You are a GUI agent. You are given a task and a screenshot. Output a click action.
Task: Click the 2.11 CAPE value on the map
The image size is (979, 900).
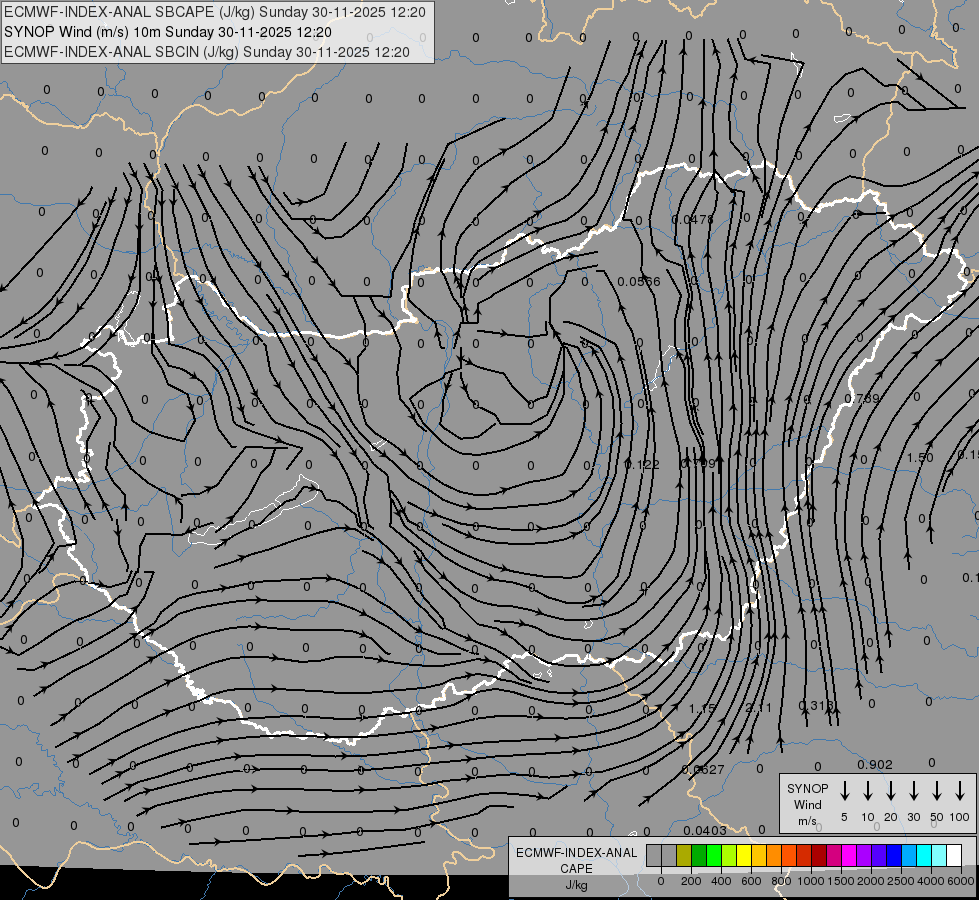coord(759,708)
